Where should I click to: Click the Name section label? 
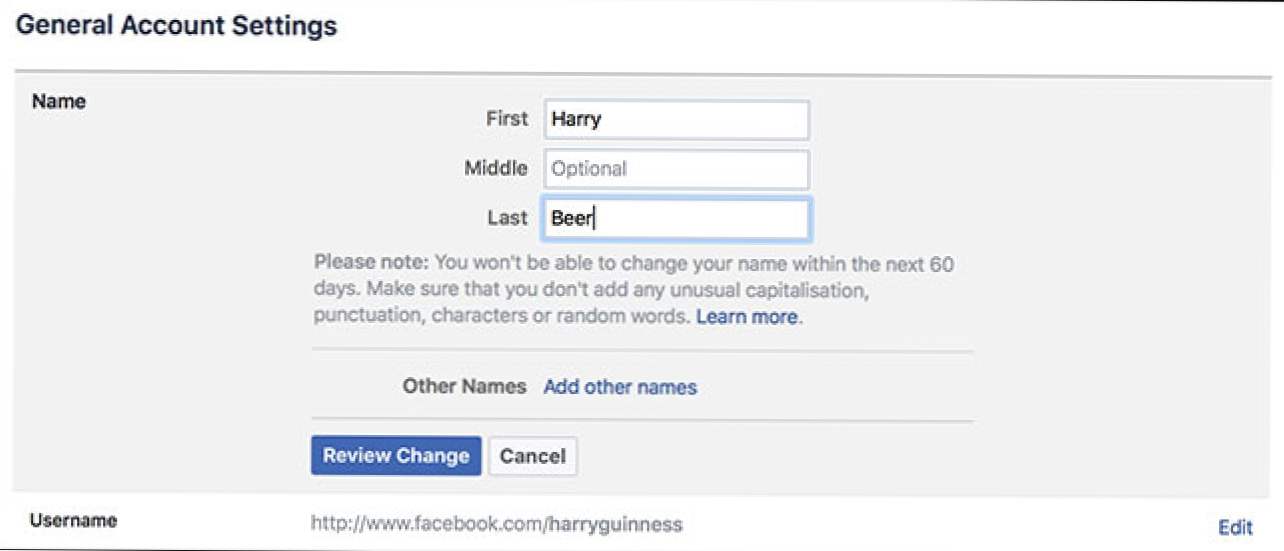(x=59, y=101)
